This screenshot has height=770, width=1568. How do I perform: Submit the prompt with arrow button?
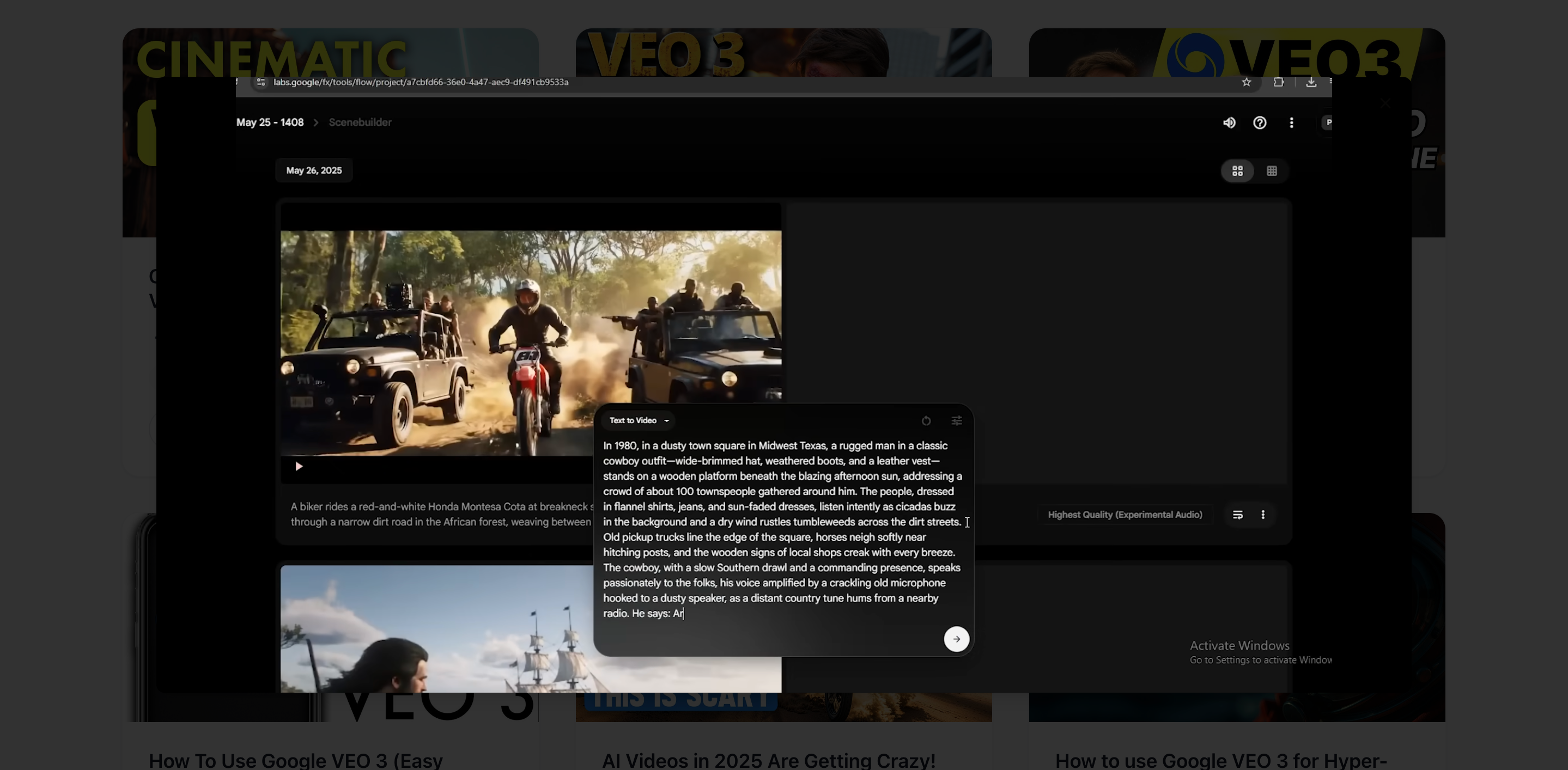tap(956, 639)
